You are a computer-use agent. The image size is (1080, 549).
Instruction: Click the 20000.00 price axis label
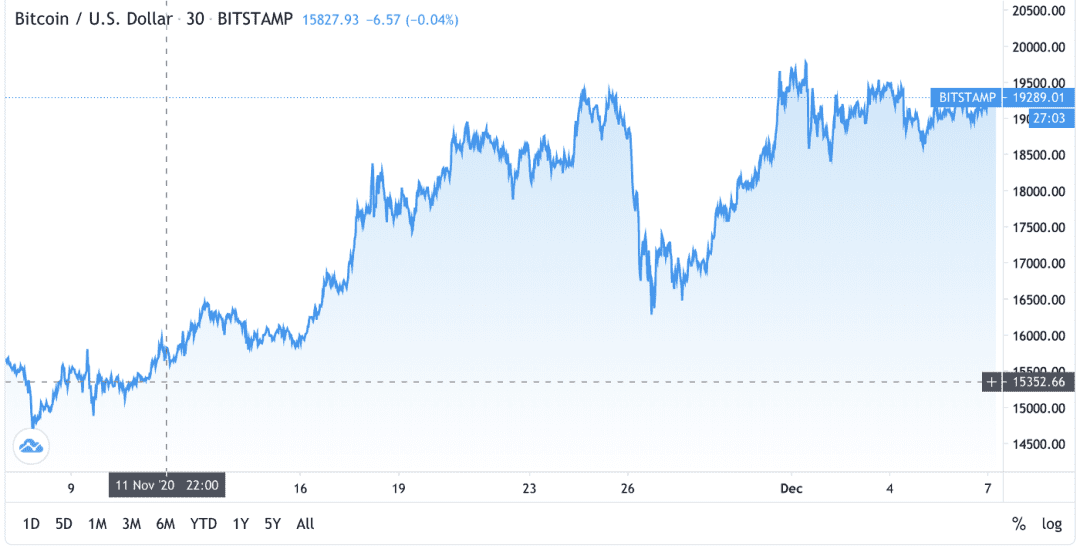(x=1039, y=47)
